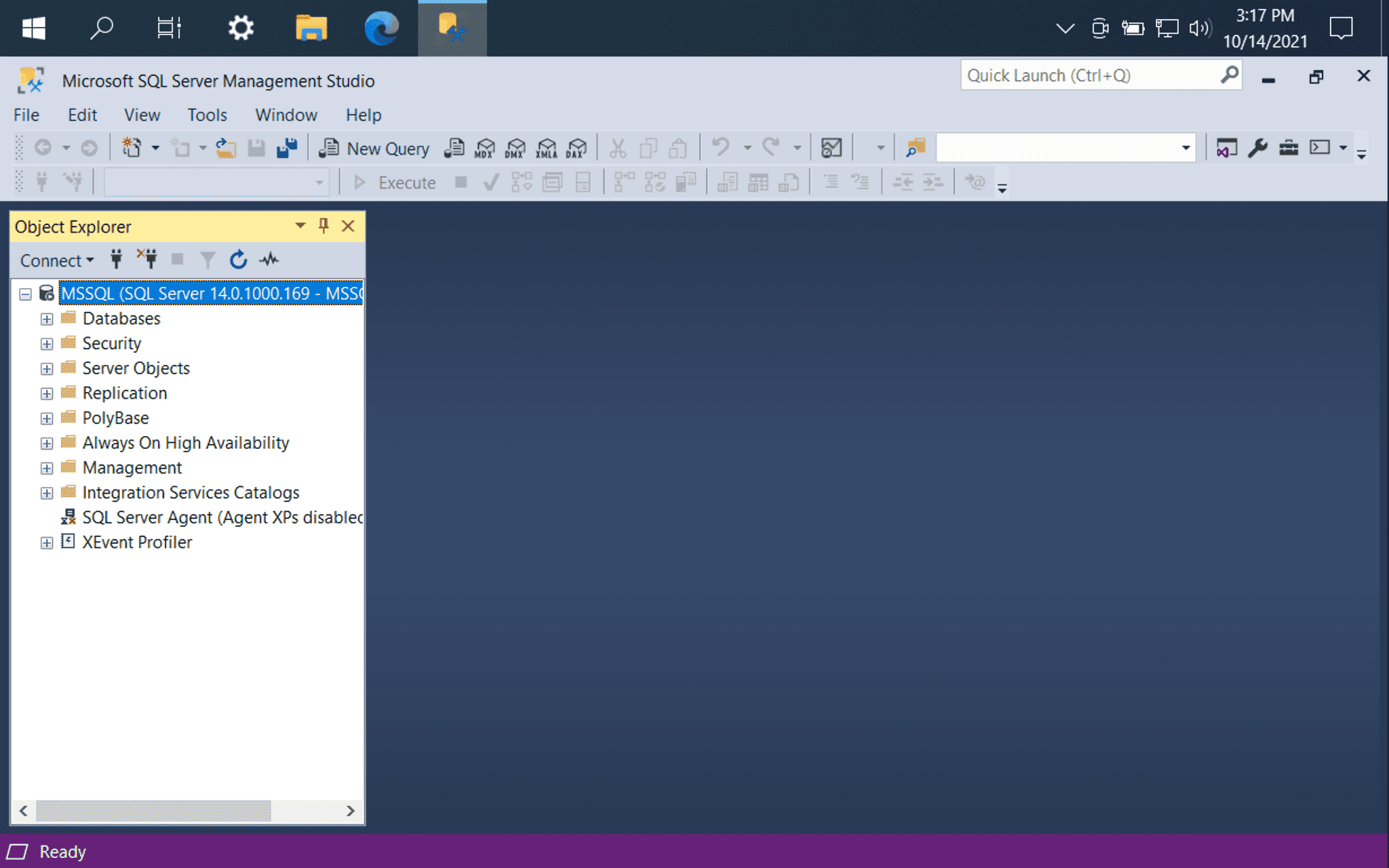
Task: Pin the Object Explorer panel
Action: point(324,226)
